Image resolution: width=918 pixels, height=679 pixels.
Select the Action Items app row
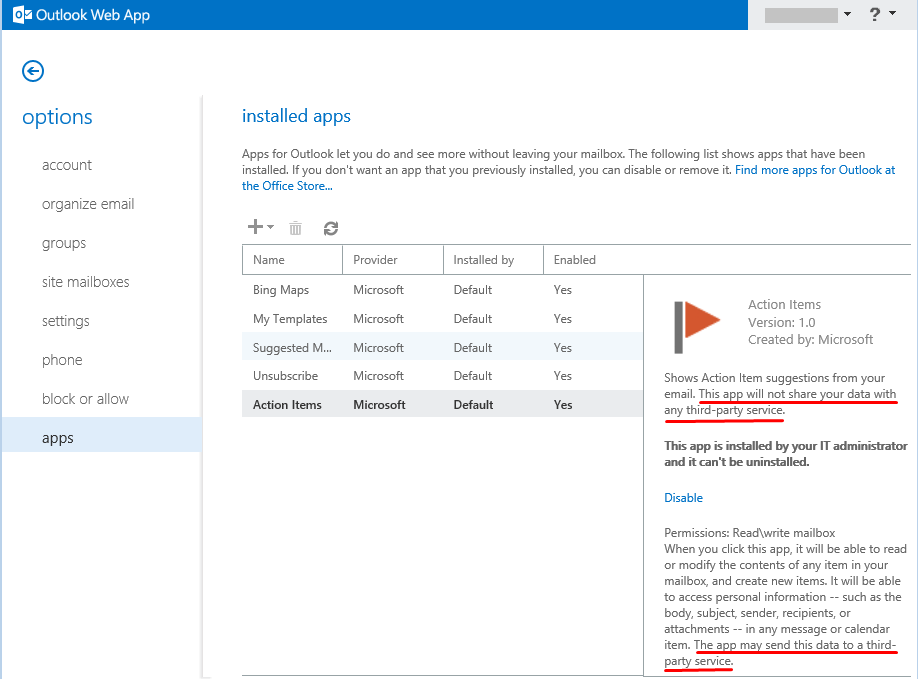point(442,404)
